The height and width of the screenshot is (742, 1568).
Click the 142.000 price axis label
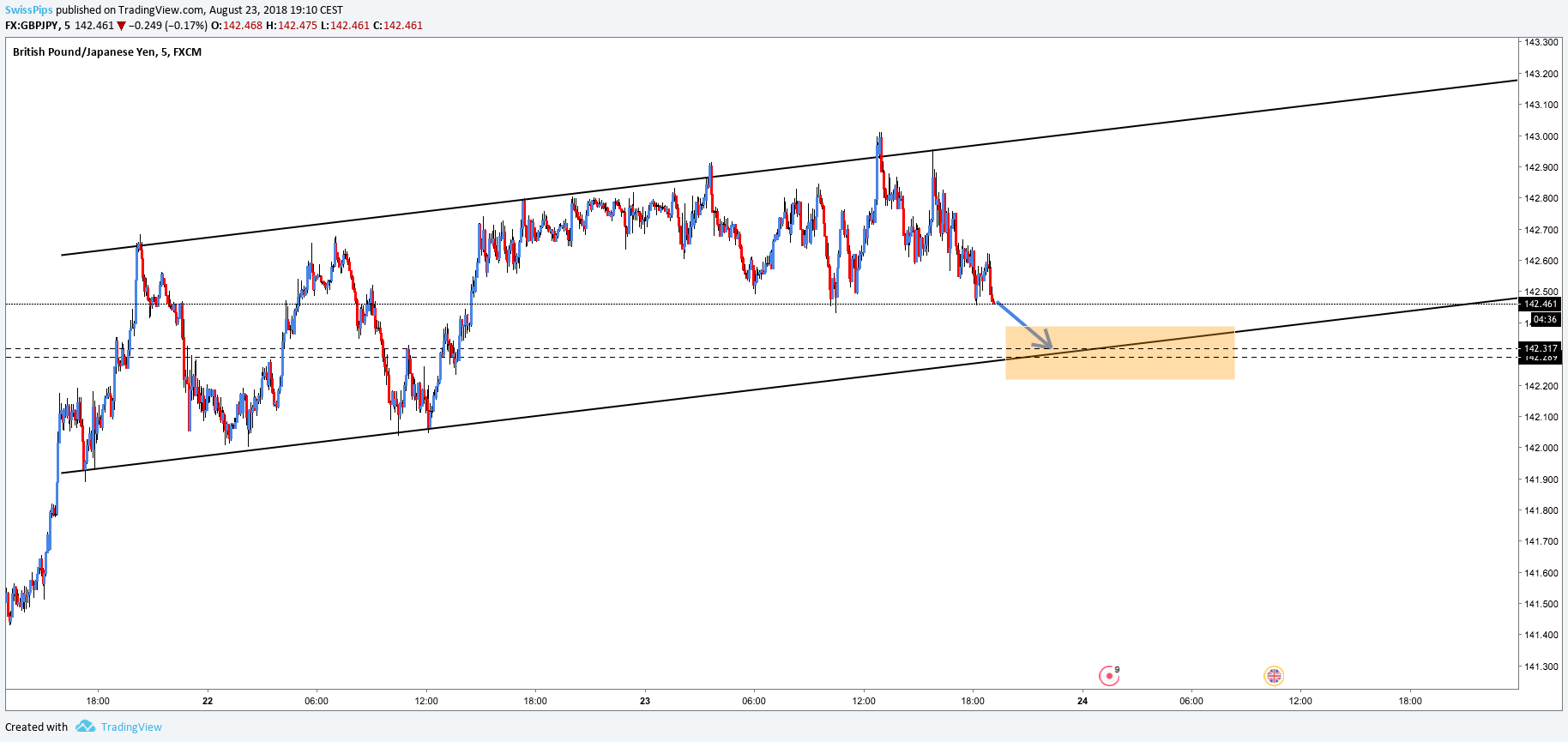[x=1541, y=448]
